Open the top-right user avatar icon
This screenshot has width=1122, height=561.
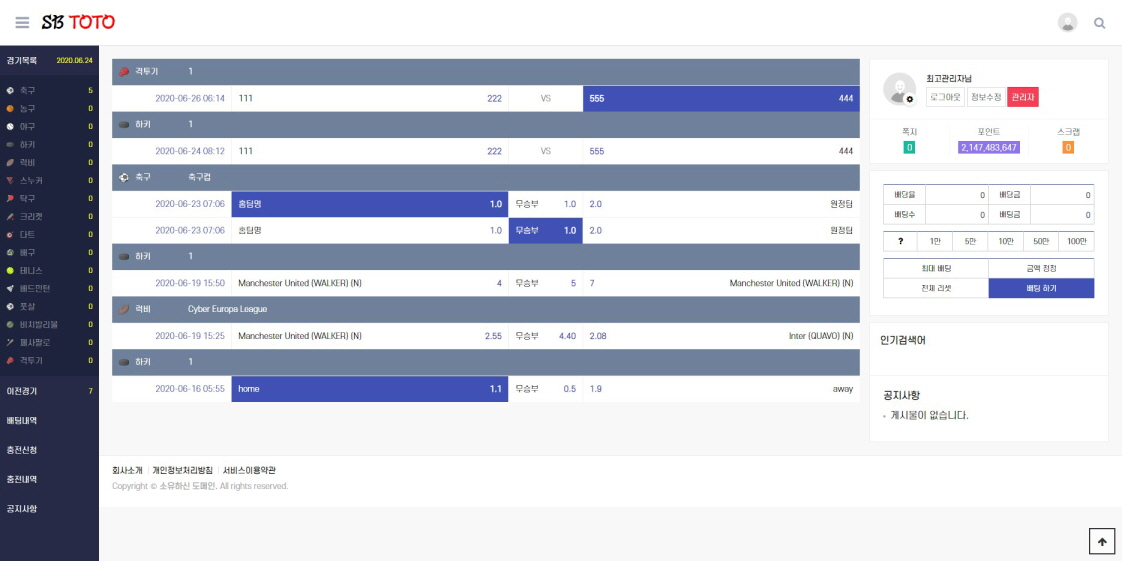(x=1068, y=22)
